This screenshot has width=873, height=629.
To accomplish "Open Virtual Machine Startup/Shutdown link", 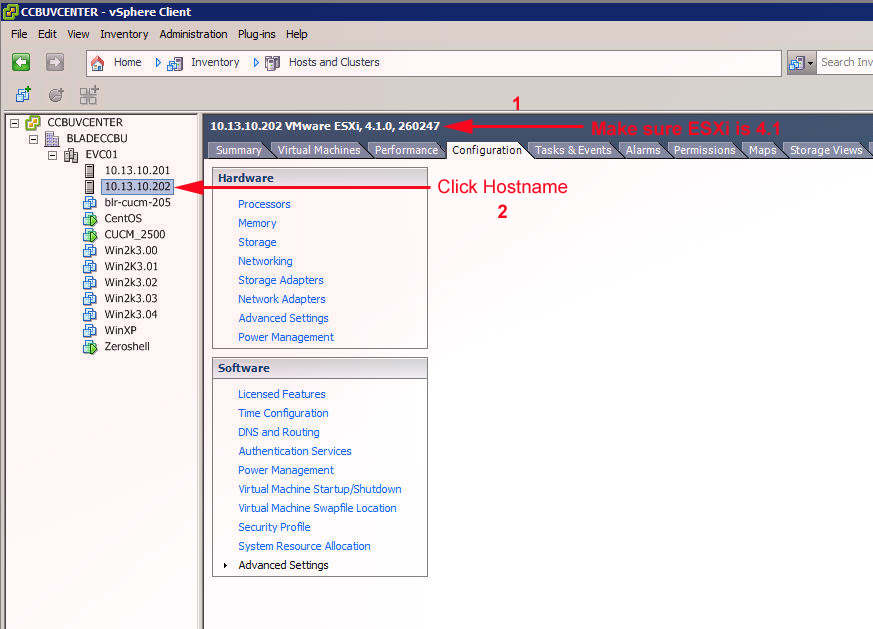I will point(320,489).
